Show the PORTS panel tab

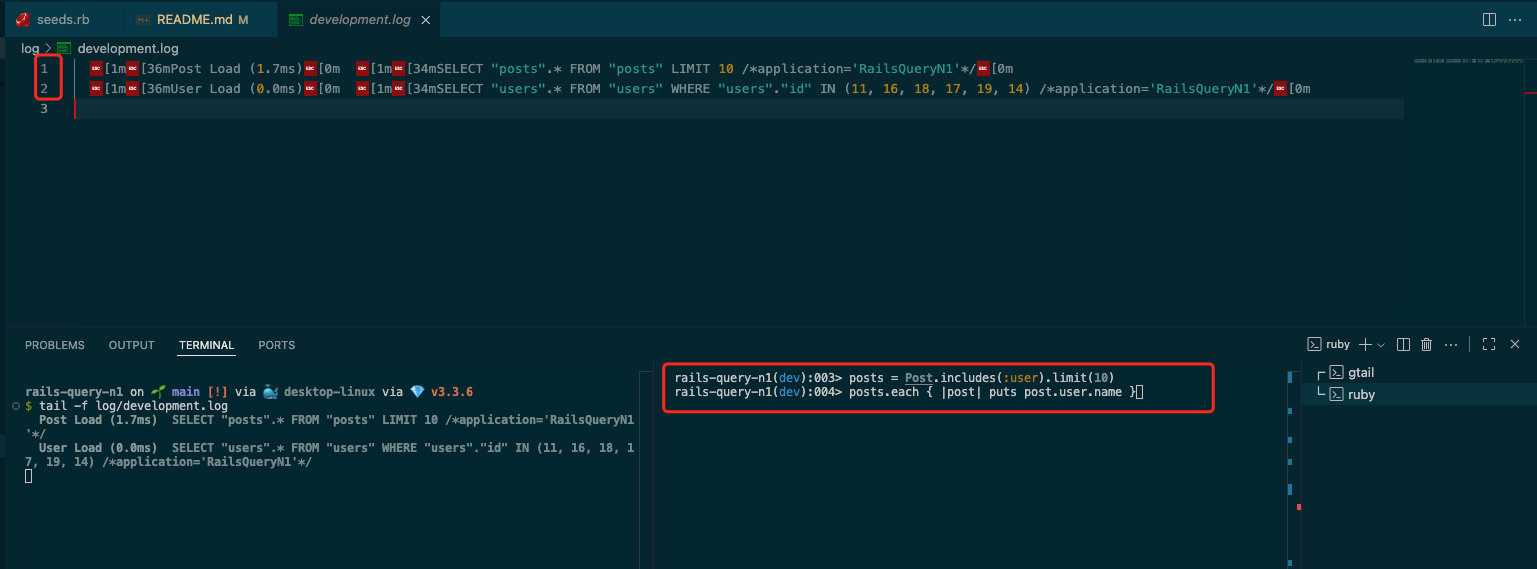tap(277, 345)
